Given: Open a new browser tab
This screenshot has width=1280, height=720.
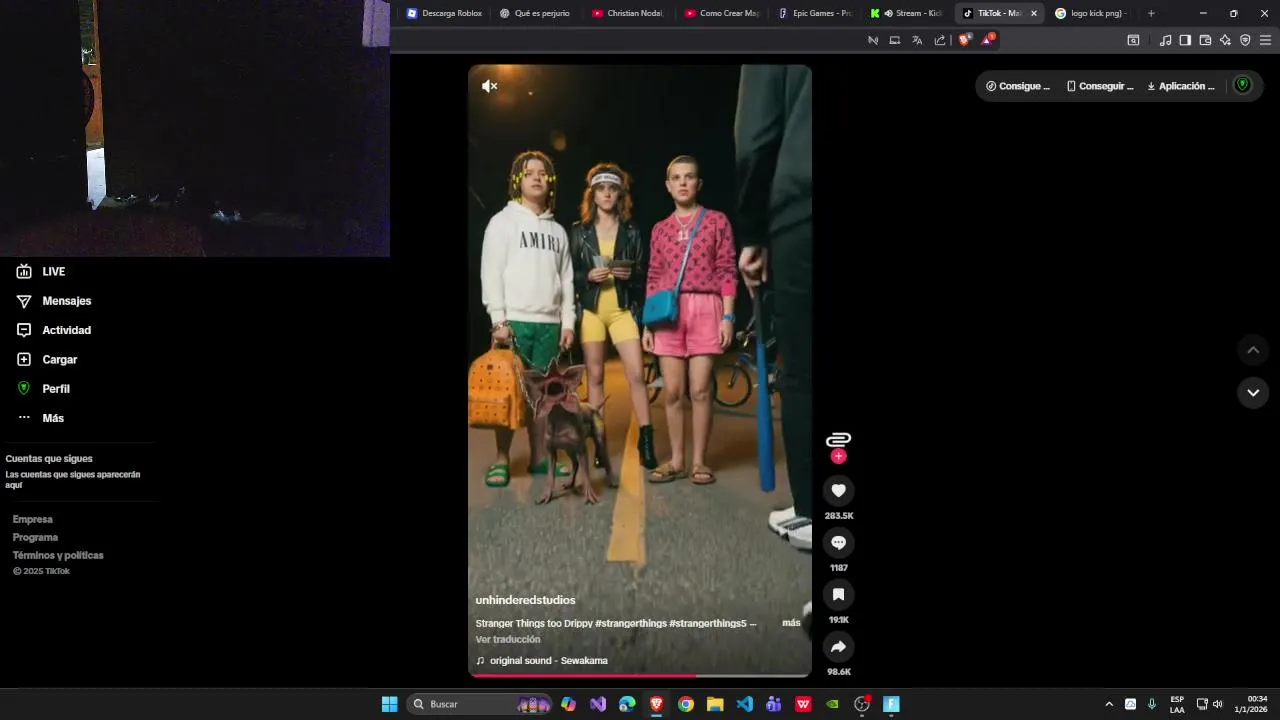Looking at the screenshot, I should pos(1151,13).
